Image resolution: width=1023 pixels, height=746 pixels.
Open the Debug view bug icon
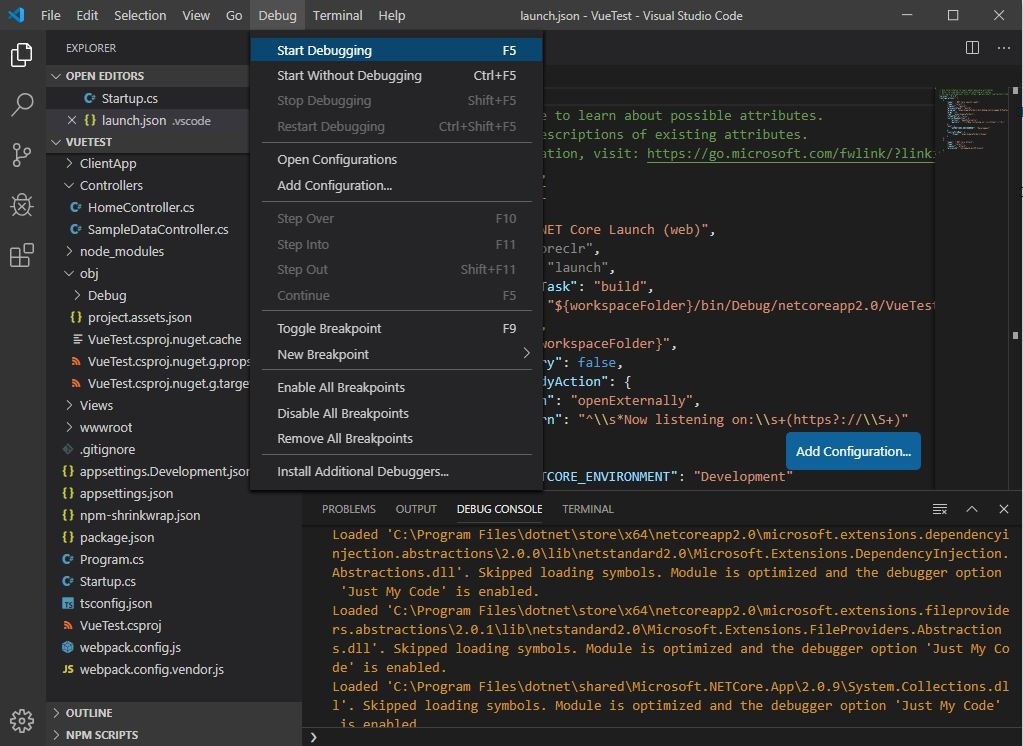point(22,205)
